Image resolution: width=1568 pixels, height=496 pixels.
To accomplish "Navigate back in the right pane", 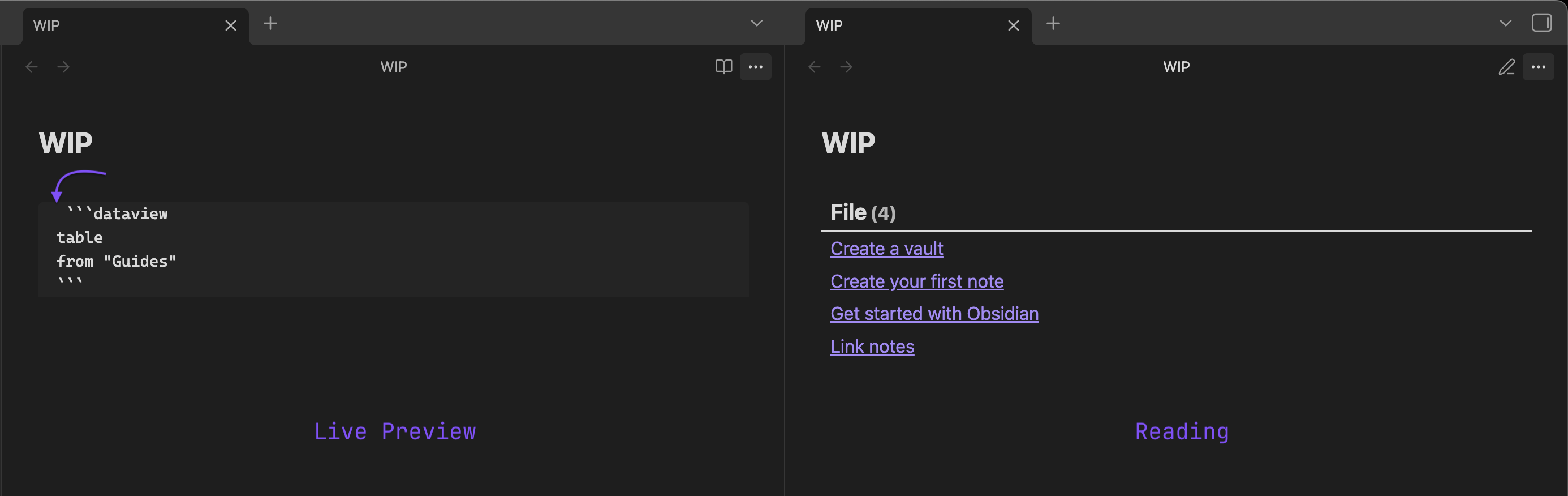I will click(815, 66).
